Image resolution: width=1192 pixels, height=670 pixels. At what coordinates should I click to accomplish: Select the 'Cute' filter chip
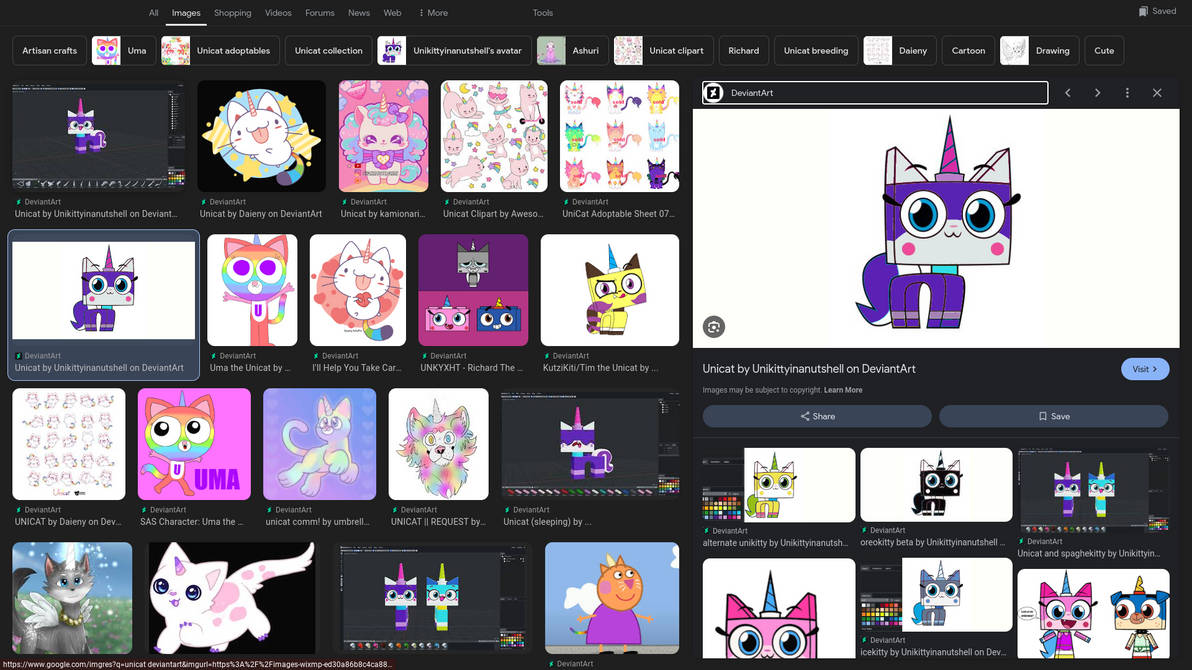click(x=1103, y=50)
